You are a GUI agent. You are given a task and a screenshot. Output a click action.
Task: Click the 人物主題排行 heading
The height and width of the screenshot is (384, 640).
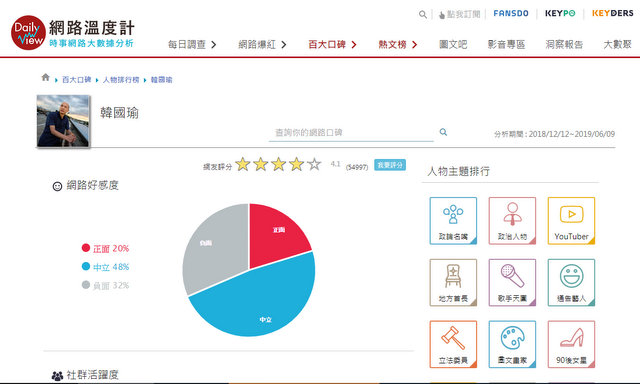point(458,171)
